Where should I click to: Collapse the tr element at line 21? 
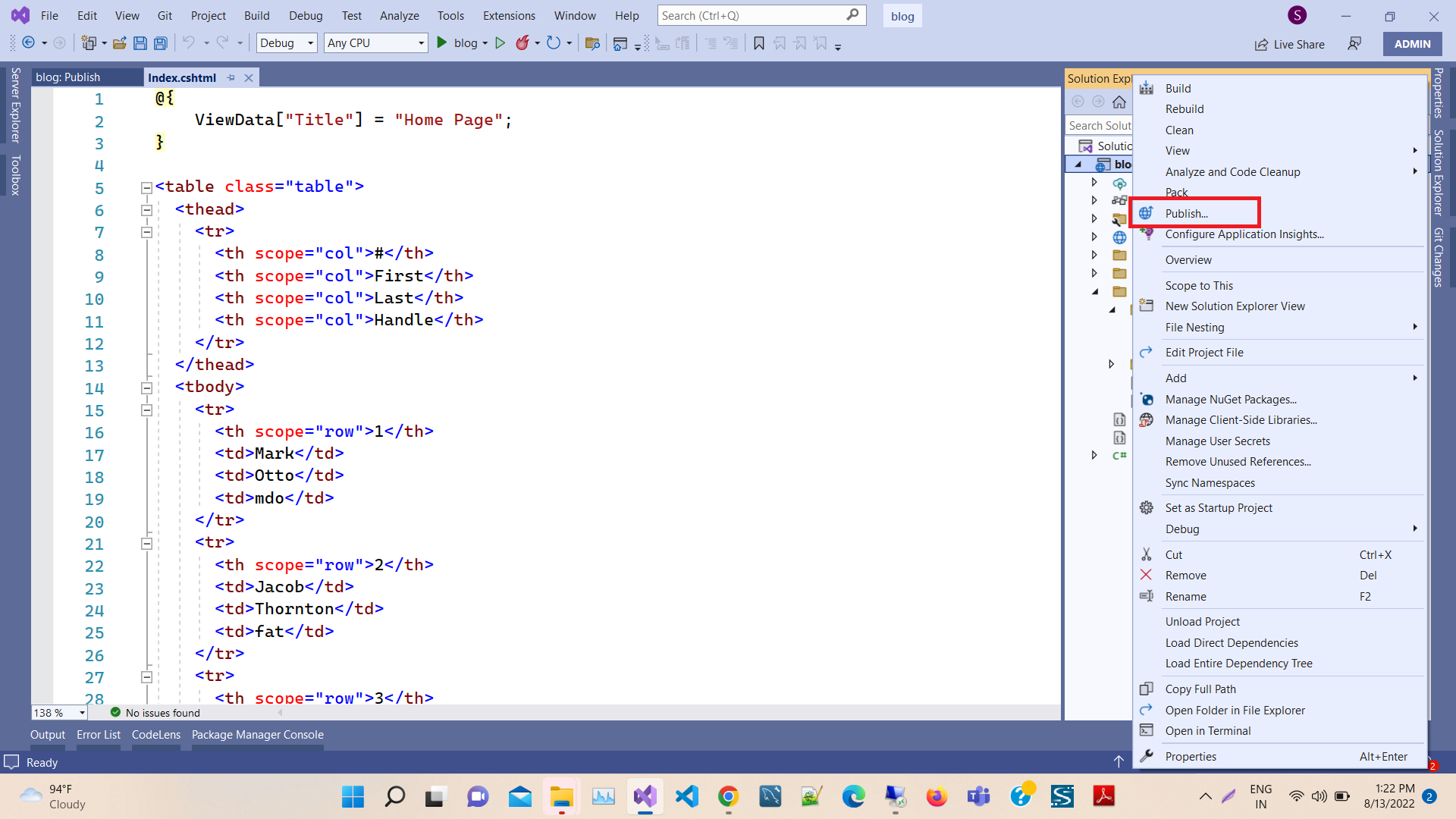point(146,544)
